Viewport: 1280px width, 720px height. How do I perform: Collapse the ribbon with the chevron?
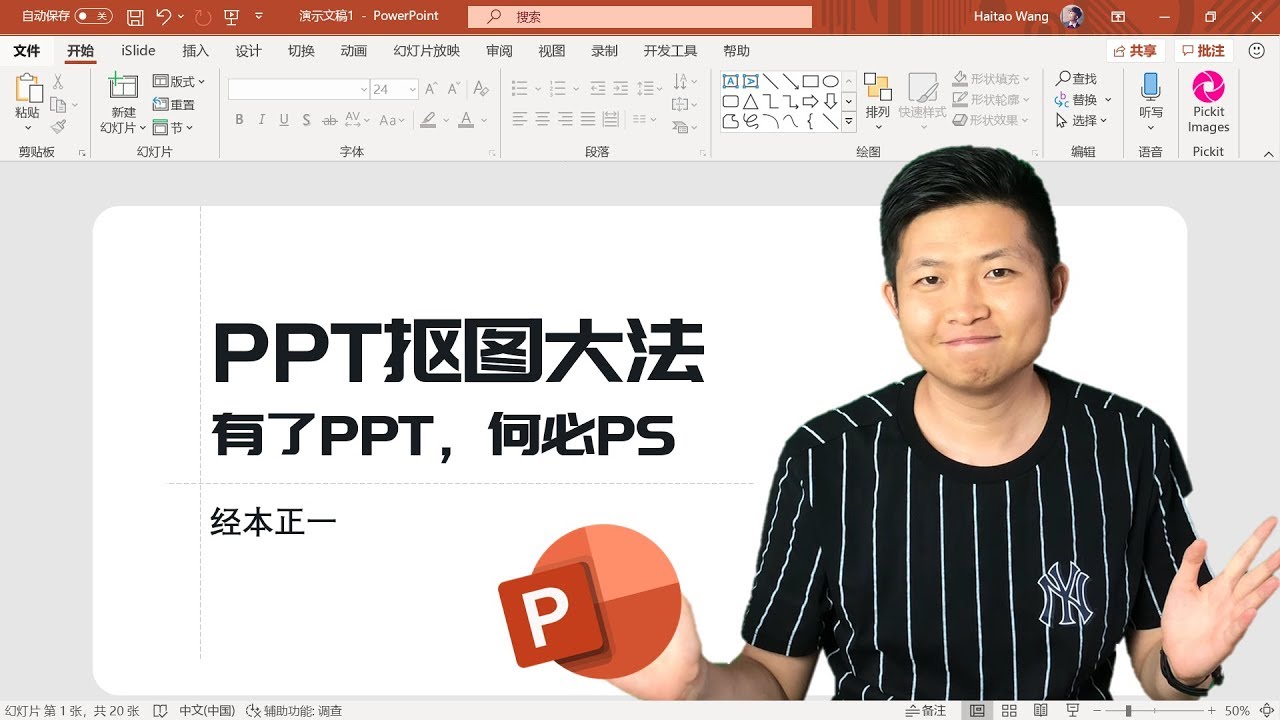[x=1269, y=153]
